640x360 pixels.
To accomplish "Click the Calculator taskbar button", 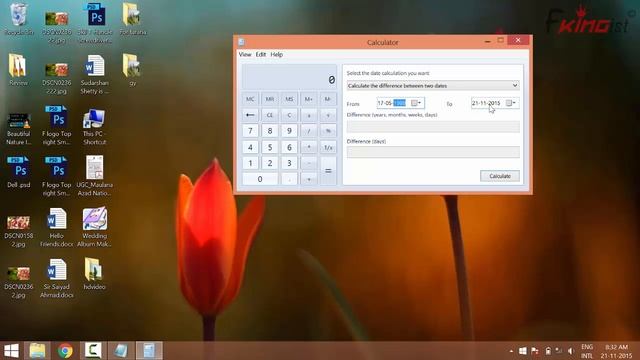I will [149, 351].
